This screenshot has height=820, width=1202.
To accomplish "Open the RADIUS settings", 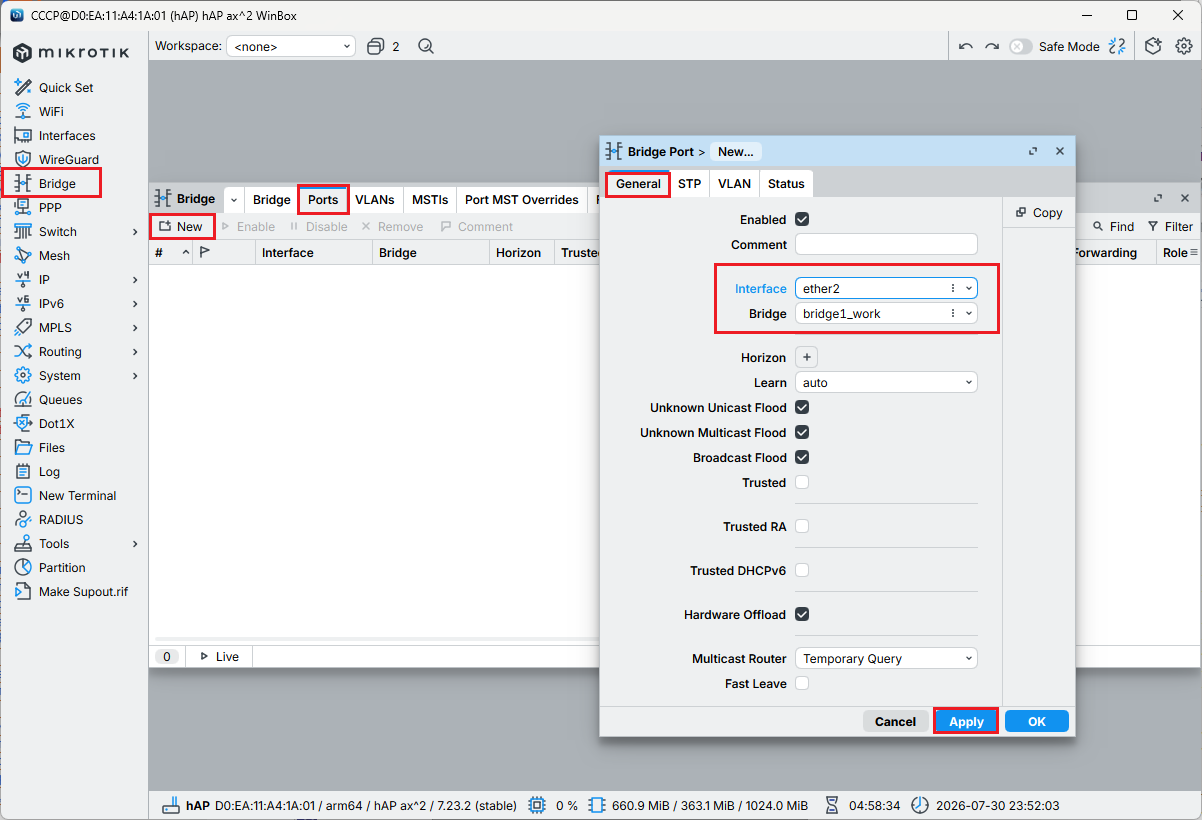I will [61, 519].
